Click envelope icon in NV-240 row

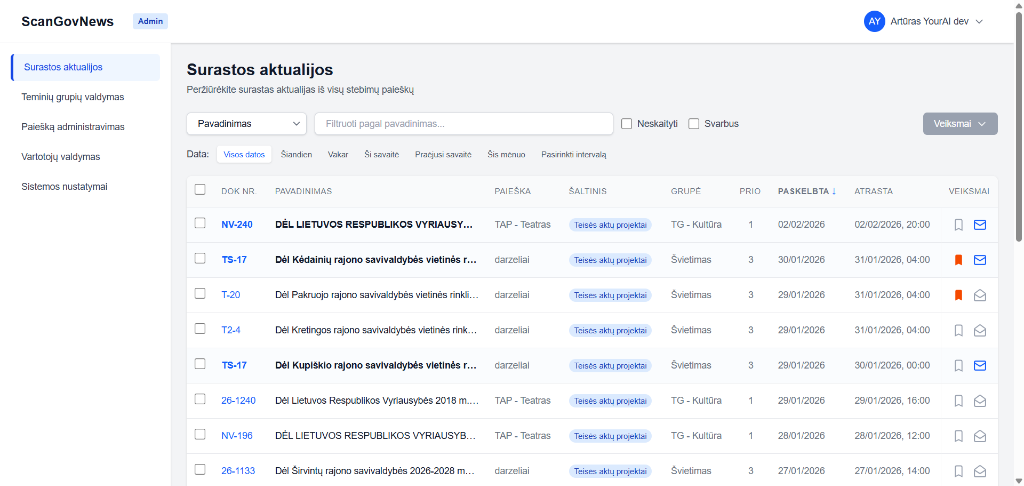[x=980, y=225]
